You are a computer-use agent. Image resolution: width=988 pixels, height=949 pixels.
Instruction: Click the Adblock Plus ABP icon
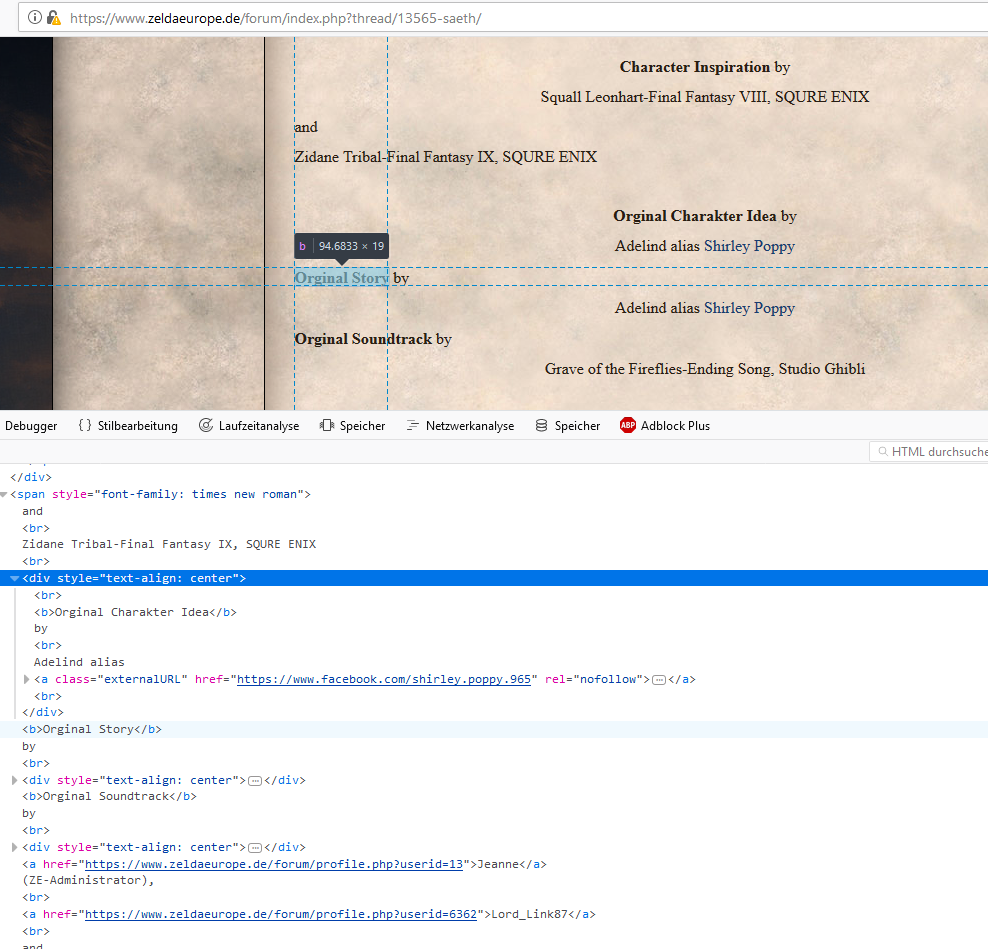[628, 426]
